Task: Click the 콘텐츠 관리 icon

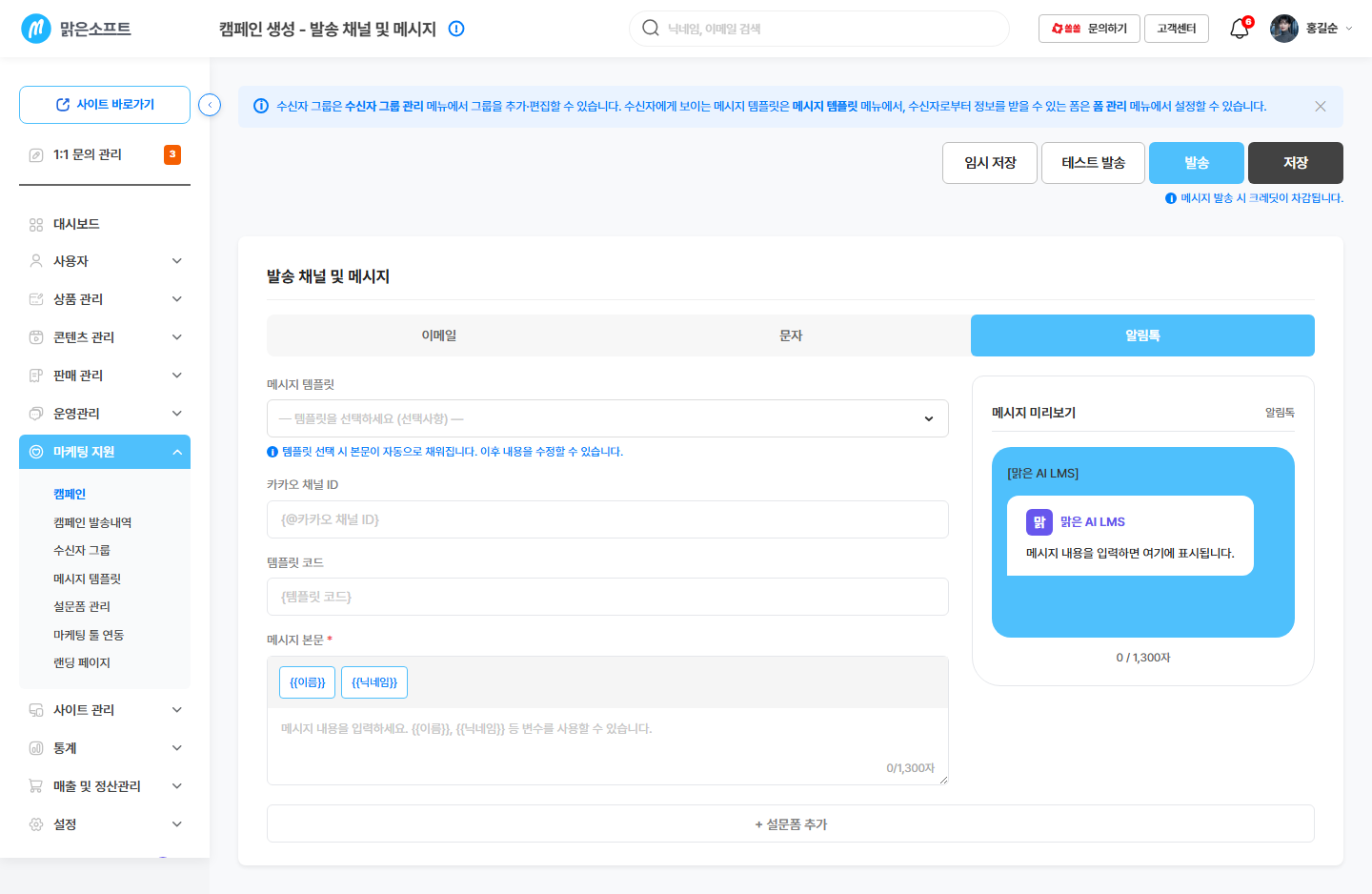Action: click(36, 337)
